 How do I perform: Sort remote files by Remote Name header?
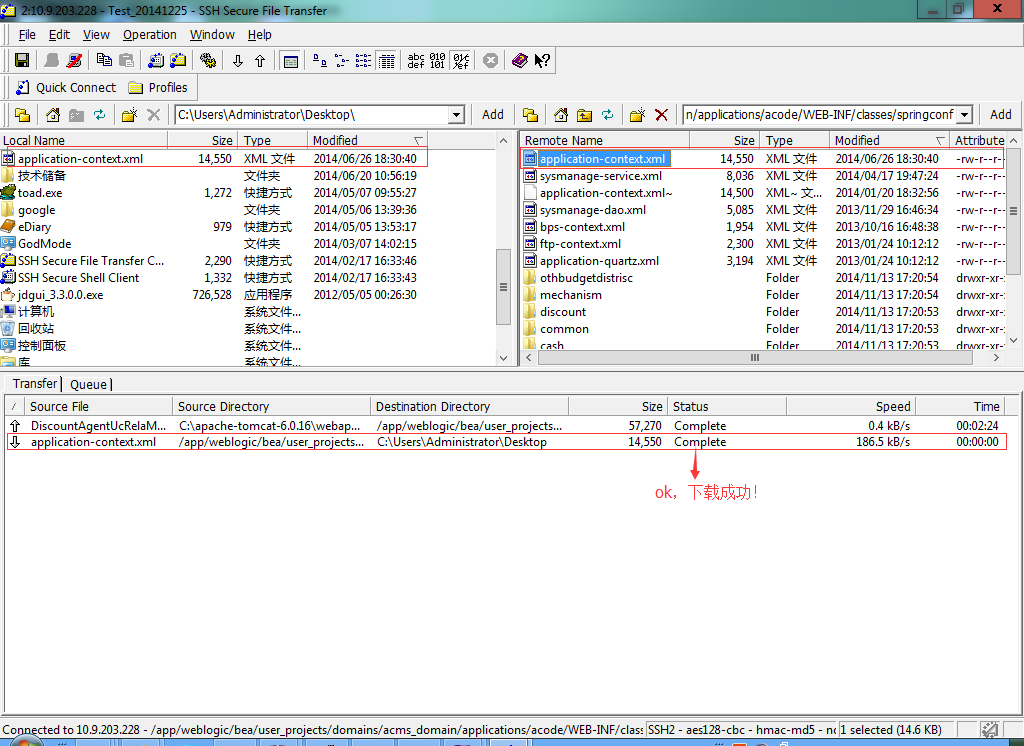coord(604,140)
